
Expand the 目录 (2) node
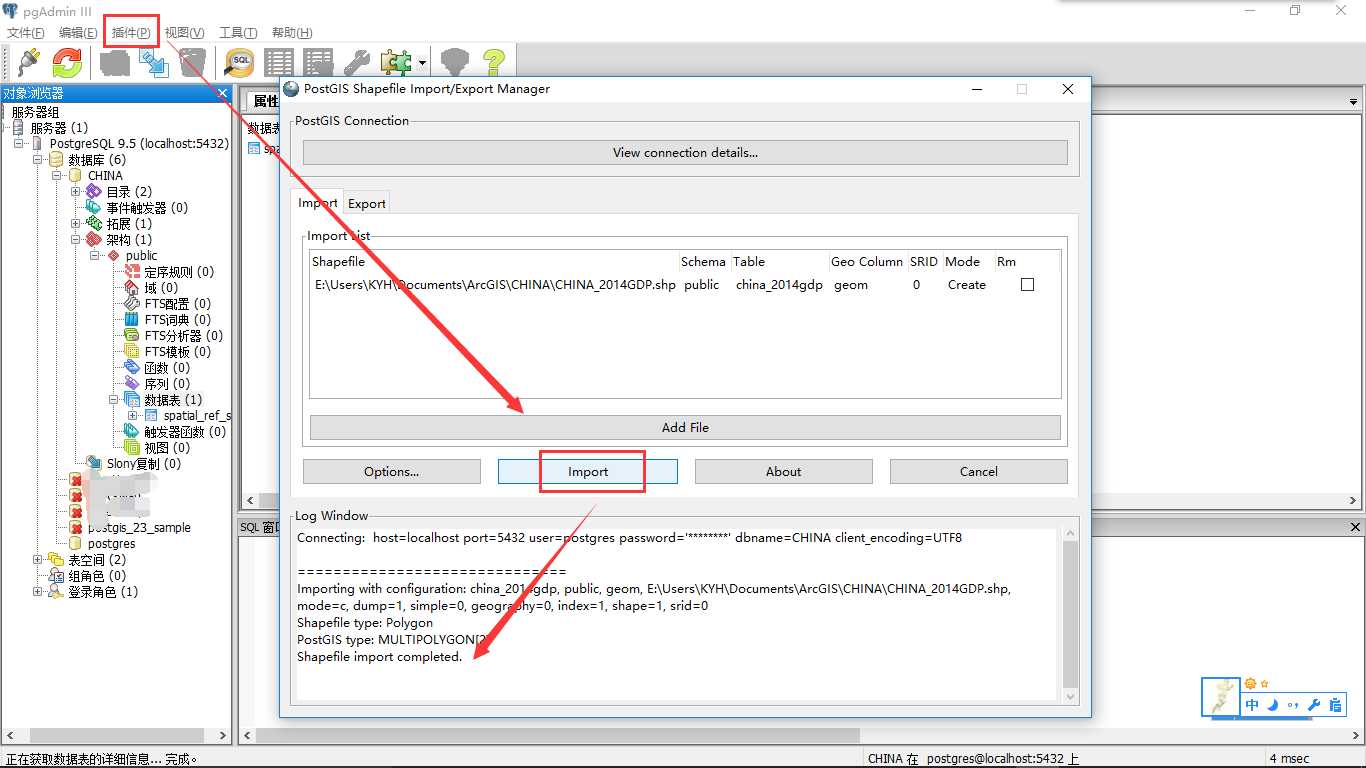tap(76, 191)
